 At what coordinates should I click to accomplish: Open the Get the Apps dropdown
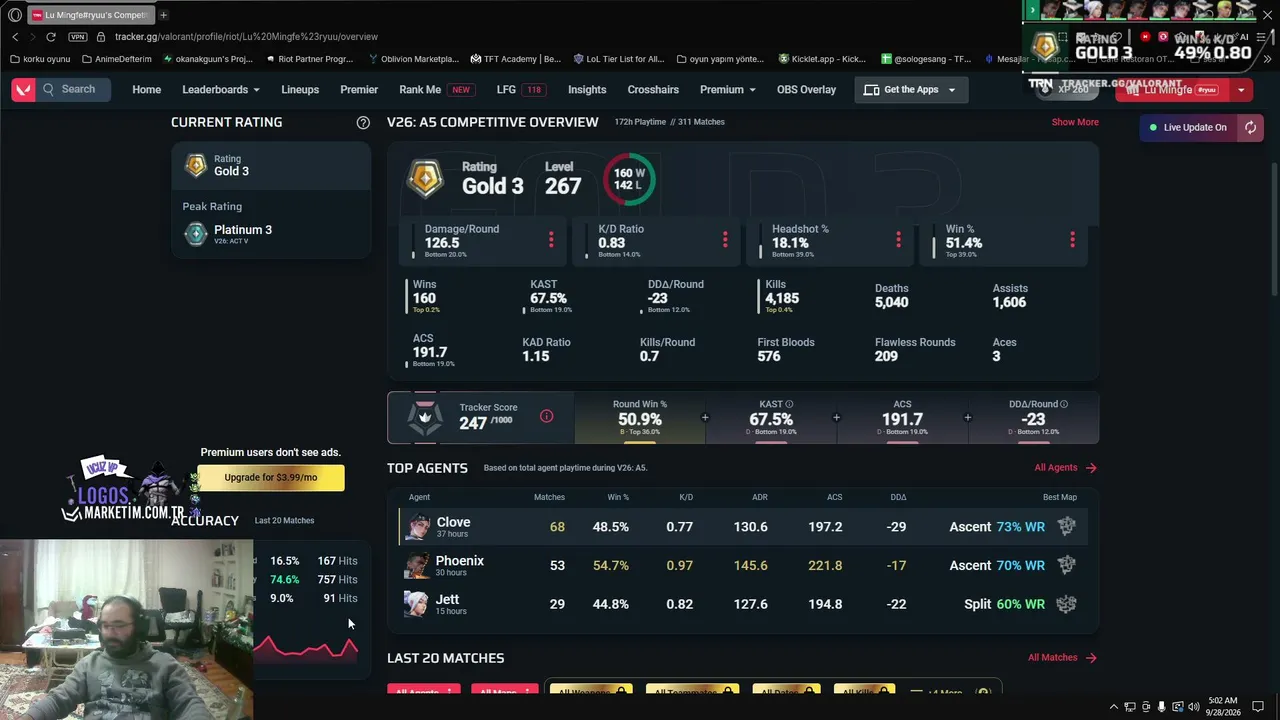909,90
